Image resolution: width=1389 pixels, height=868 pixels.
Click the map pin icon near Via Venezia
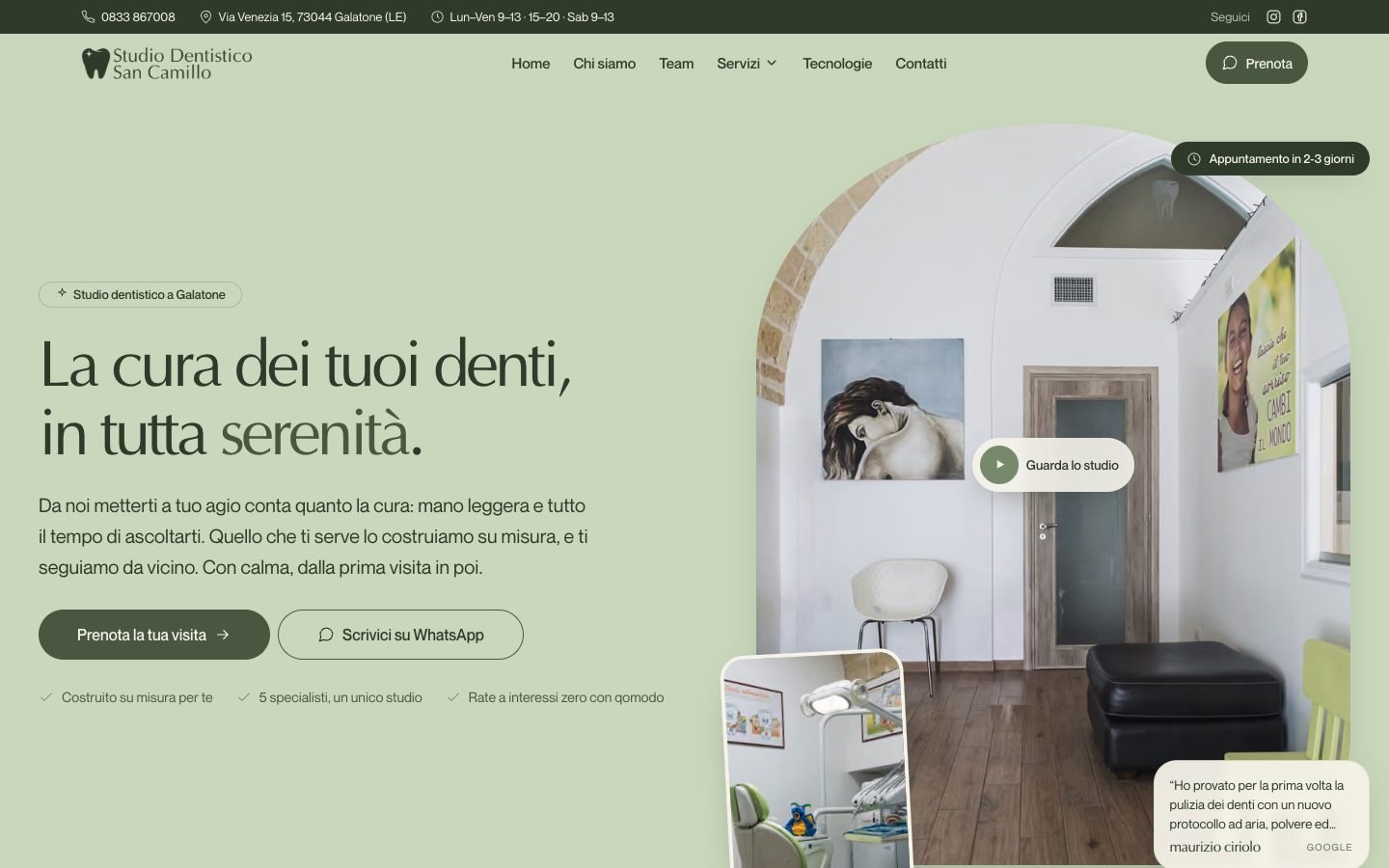(205, 16)
